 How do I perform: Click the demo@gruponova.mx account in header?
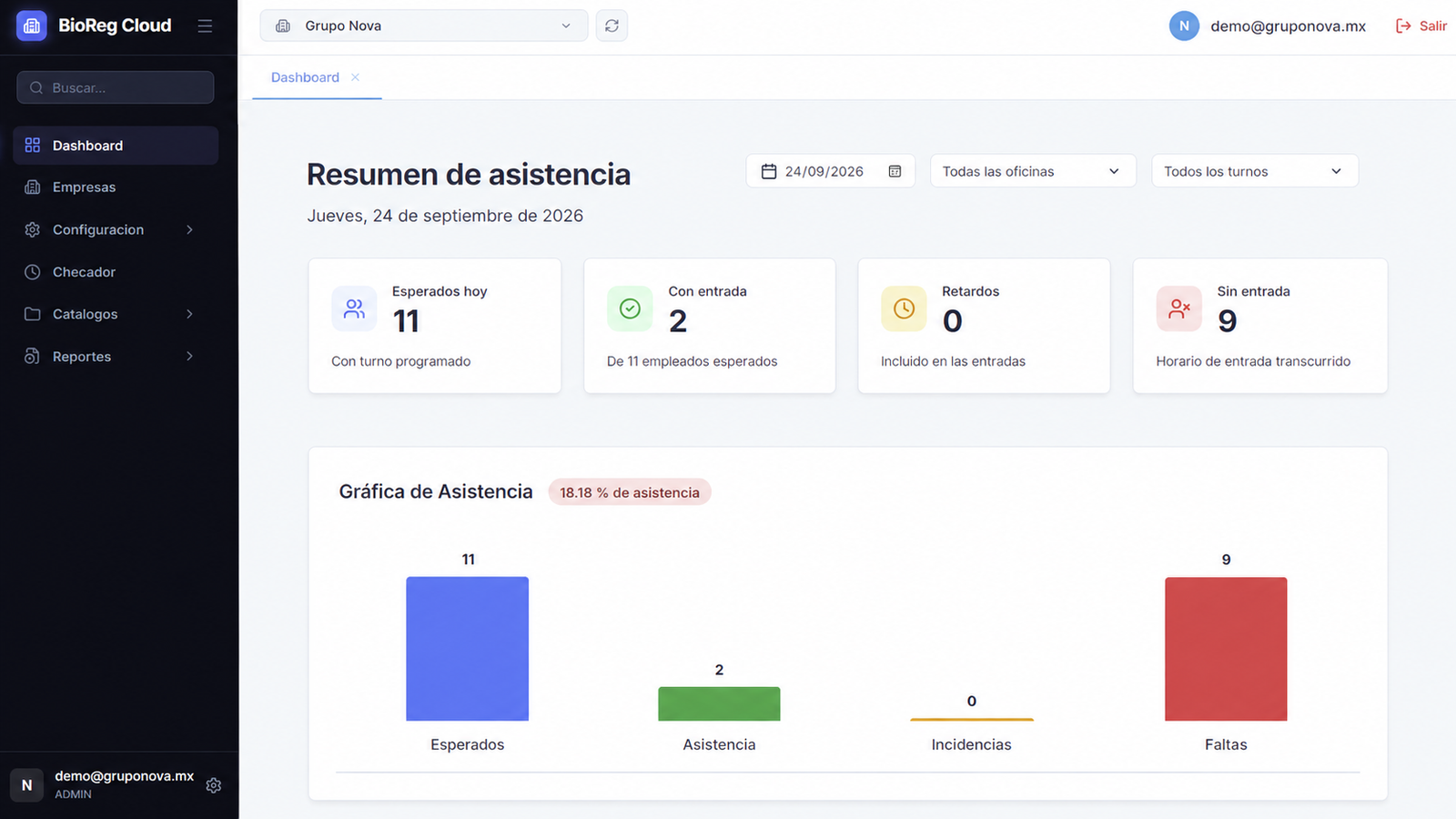point(1288,26)
